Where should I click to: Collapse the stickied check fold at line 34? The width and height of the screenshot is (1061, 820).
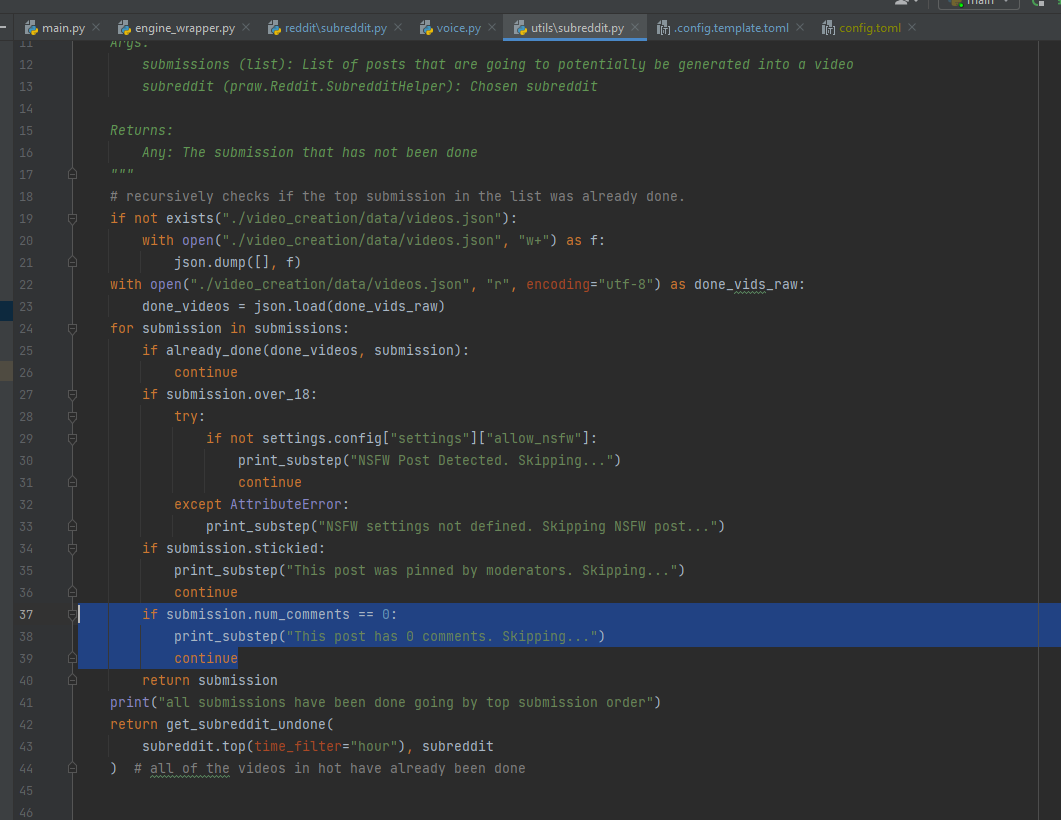pos(70,548)
